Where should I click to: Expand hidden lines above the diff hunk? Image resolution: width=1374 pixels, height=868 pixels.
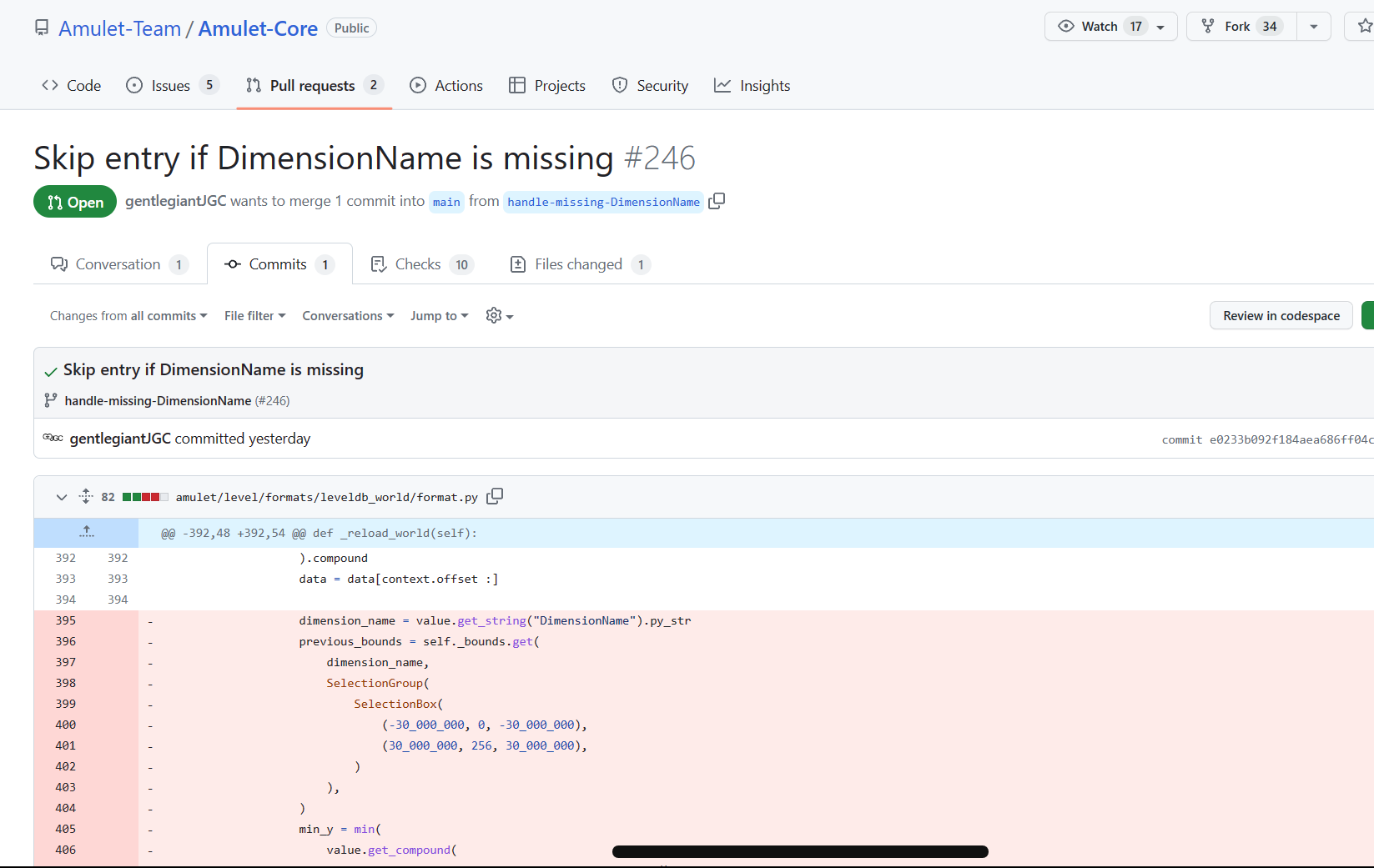[86, 532]
